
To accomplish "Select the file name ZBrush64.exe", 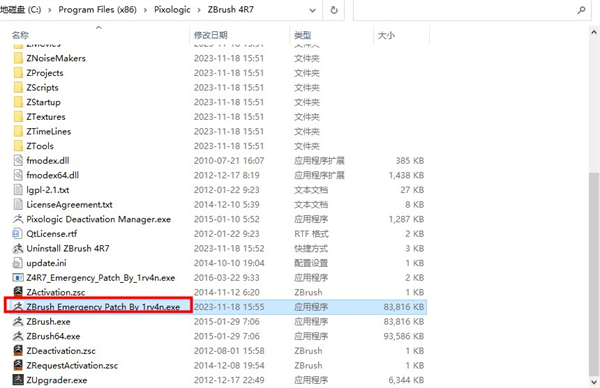I will tap(53, 336).
